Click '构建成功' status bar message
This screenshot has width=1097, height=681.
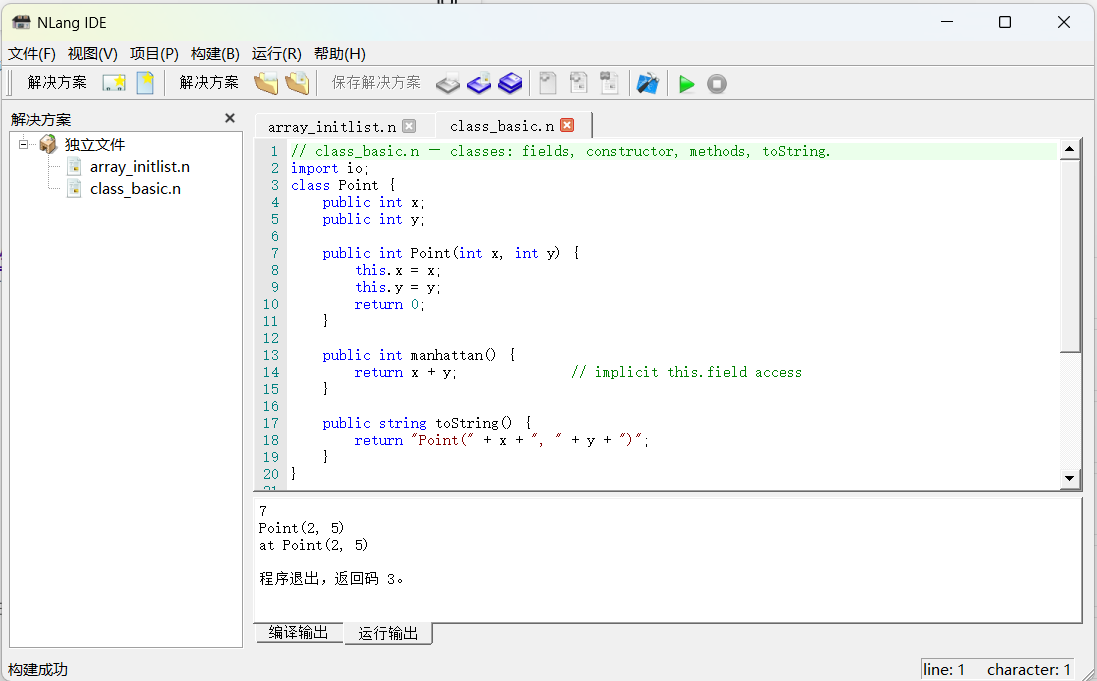(x=38, y=669)
